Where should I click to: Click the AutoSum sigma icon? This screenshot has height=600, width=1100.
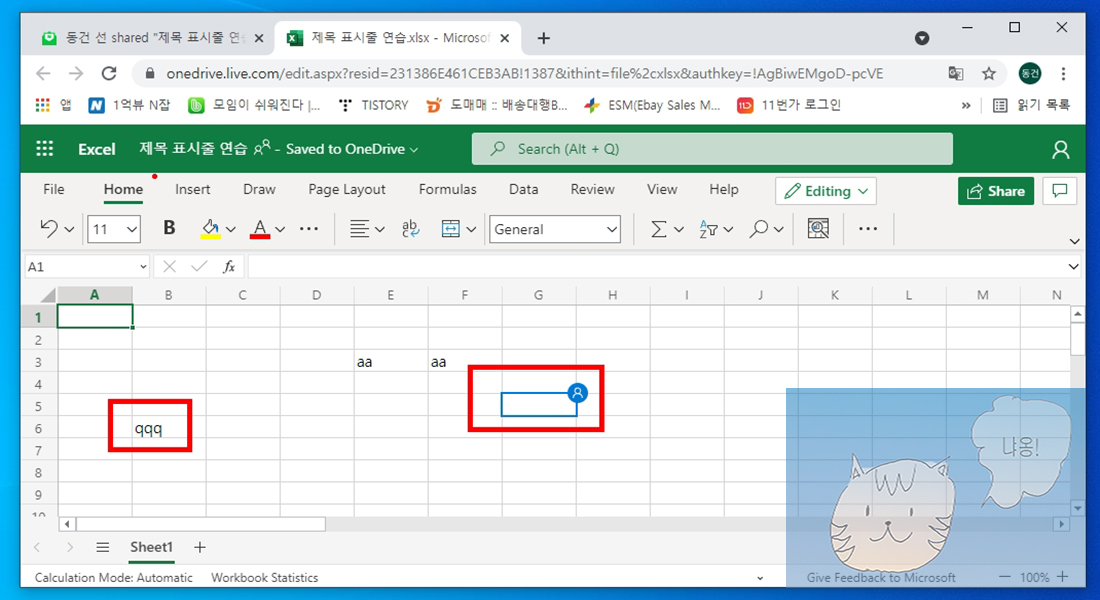[x=659, y=229]
